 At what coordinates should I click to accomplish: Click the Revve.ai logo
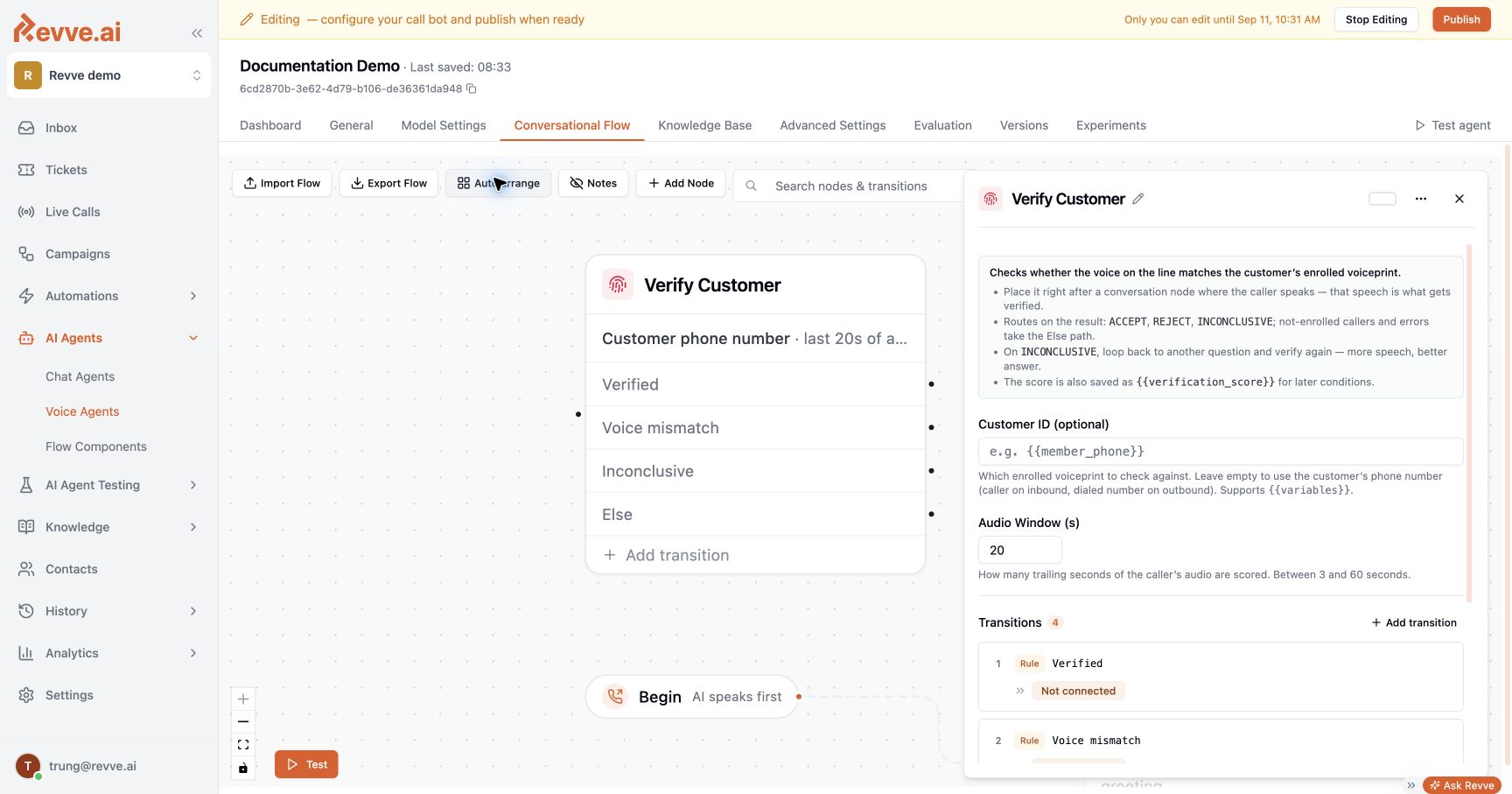(67, 30)
